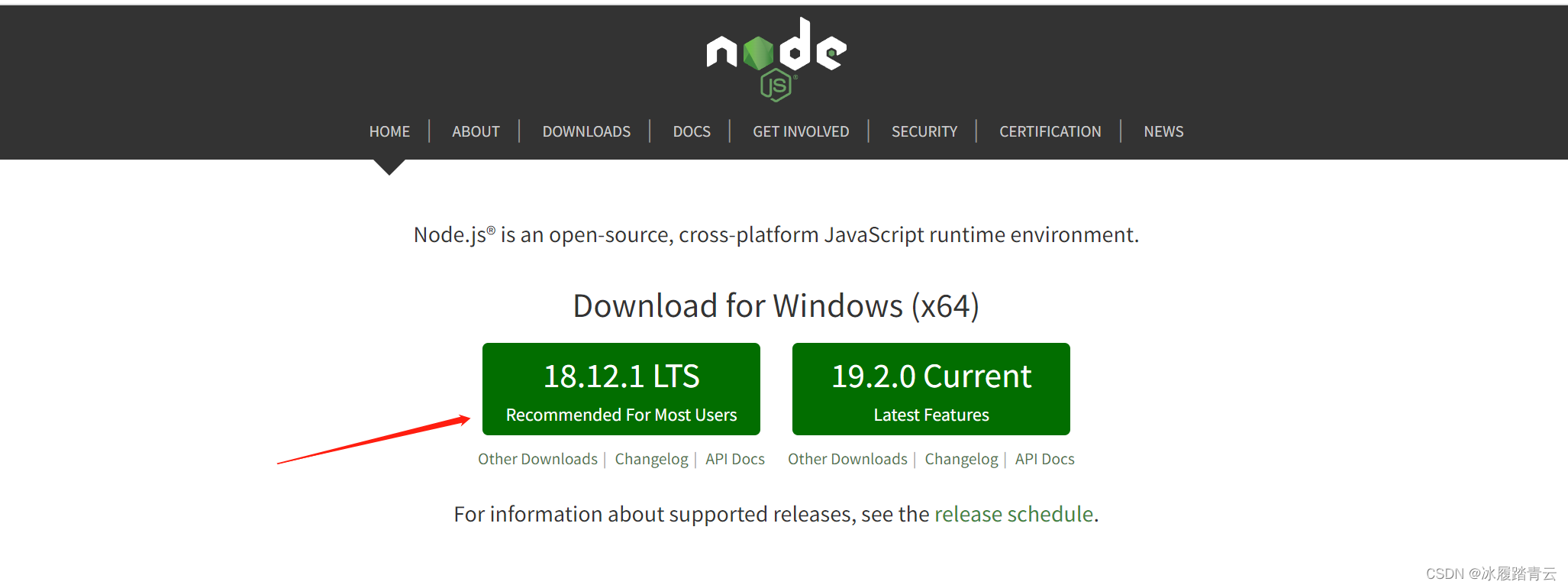Open API Docs for the Current version

coord(1044,458)
